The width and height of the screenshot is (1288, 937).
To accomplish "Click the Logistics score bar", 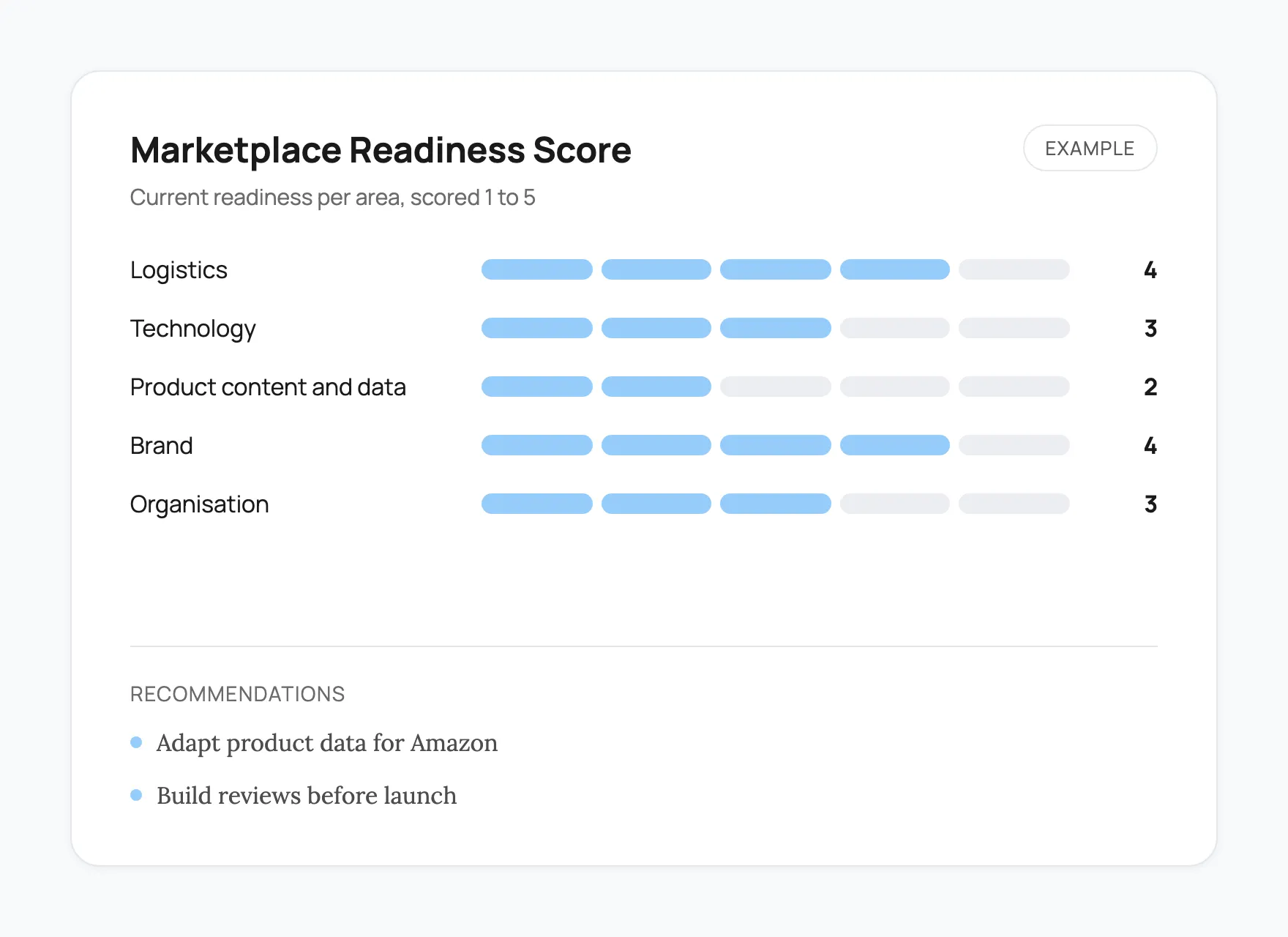I will (x=776, y=269).
